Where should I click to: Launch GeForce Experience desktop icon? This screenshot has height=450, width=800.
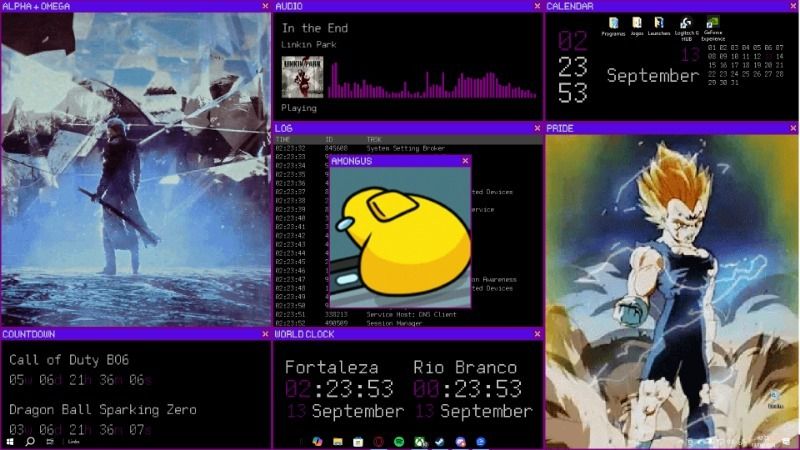[x=713, y=29]
